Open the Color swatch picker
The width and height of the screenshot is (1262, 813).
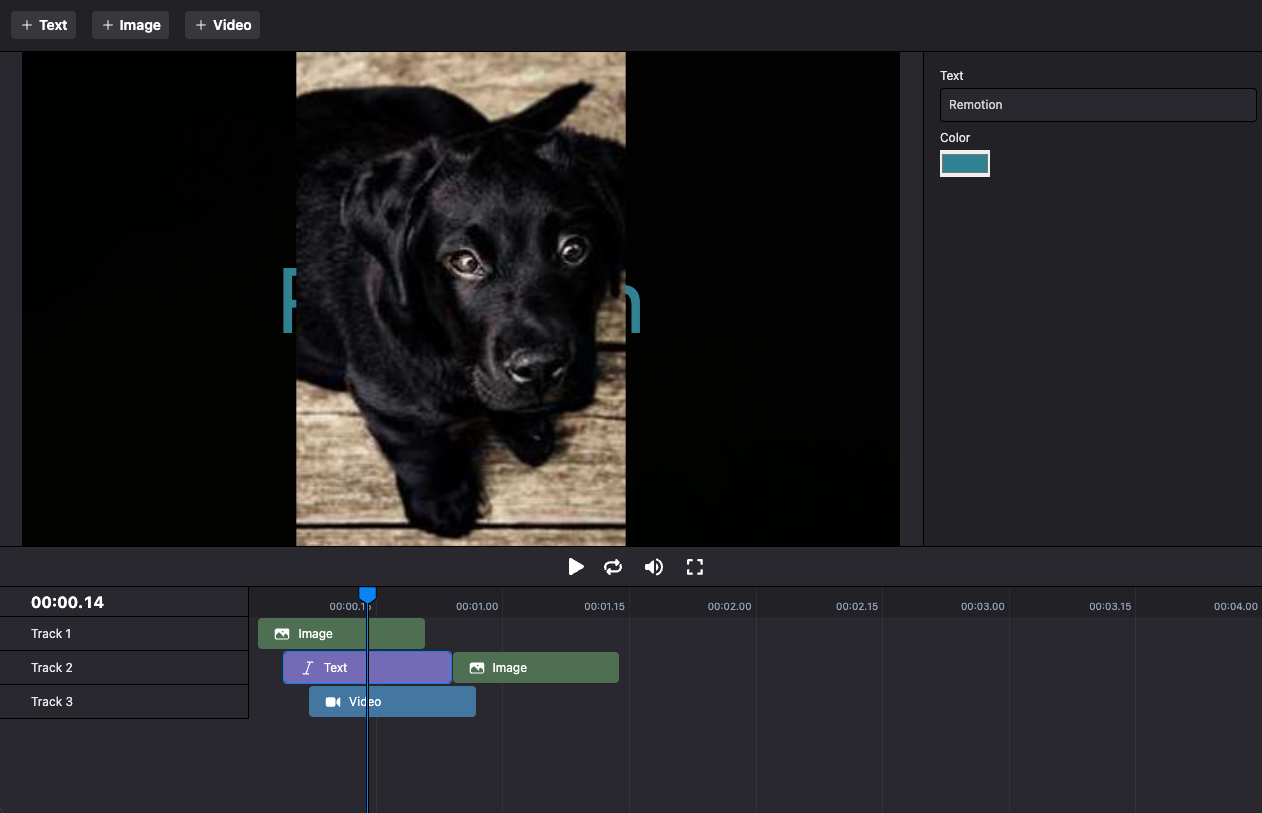[965, 164]
